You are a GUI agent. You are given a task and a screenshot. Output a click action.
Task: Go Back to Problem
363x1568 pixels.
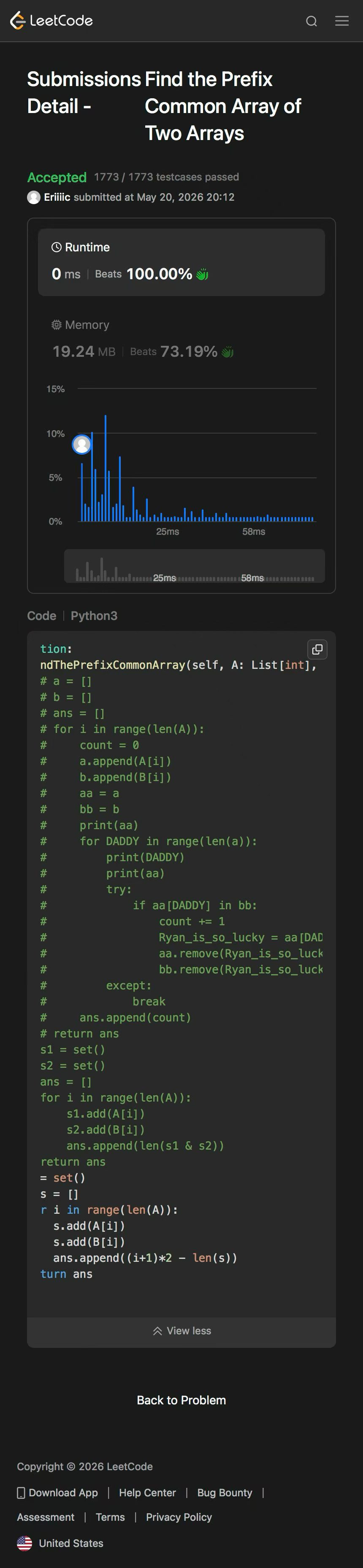(x=181, y=1400)
